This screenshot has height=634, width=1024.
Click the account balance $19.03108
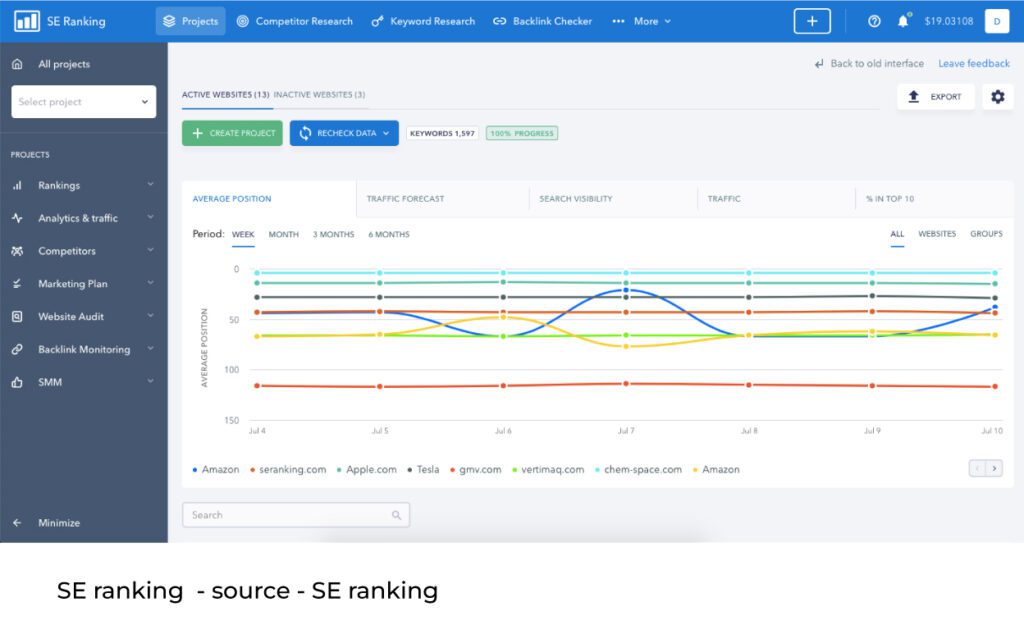tap(948, 21)
